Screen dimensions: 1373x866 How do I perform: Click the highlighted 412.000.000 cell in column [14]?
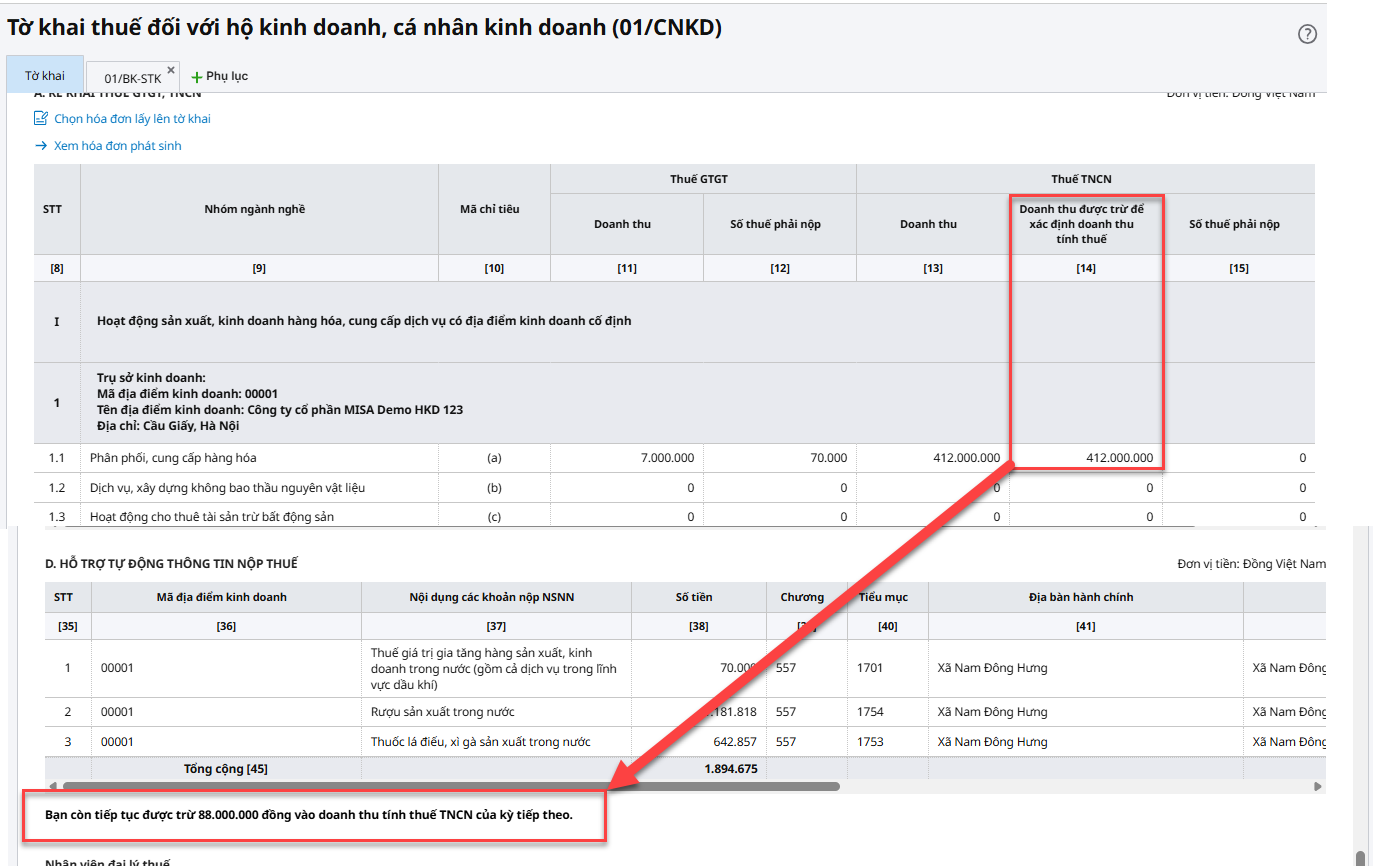click(x=1086, y=458)
